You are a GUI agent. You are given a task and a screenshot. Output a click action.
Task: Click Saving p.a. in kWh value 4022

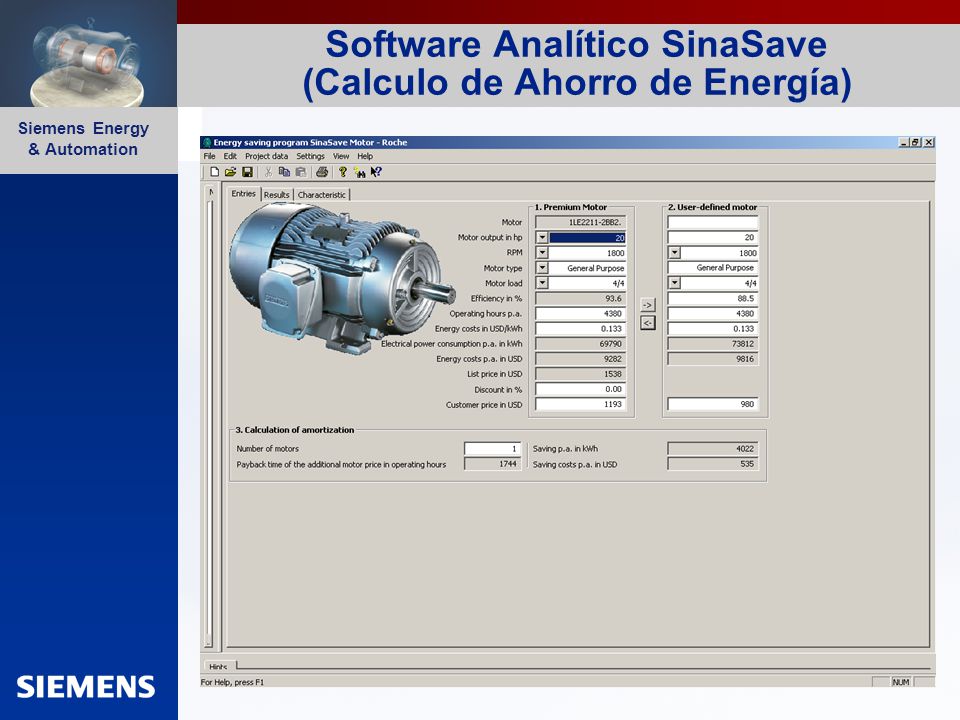[713, 449]
